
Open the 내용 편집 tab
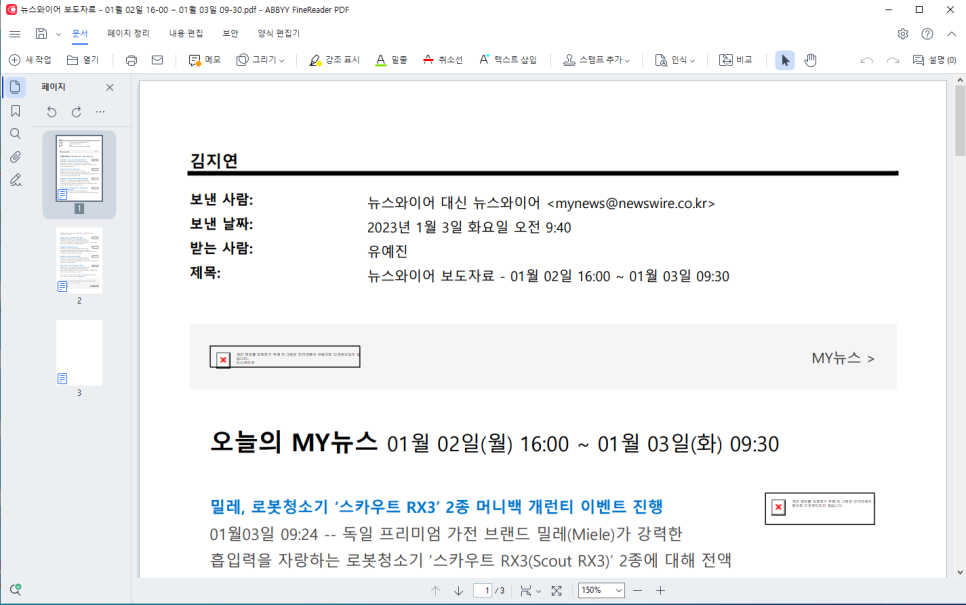pyautogui.click(x=185, y=33)
